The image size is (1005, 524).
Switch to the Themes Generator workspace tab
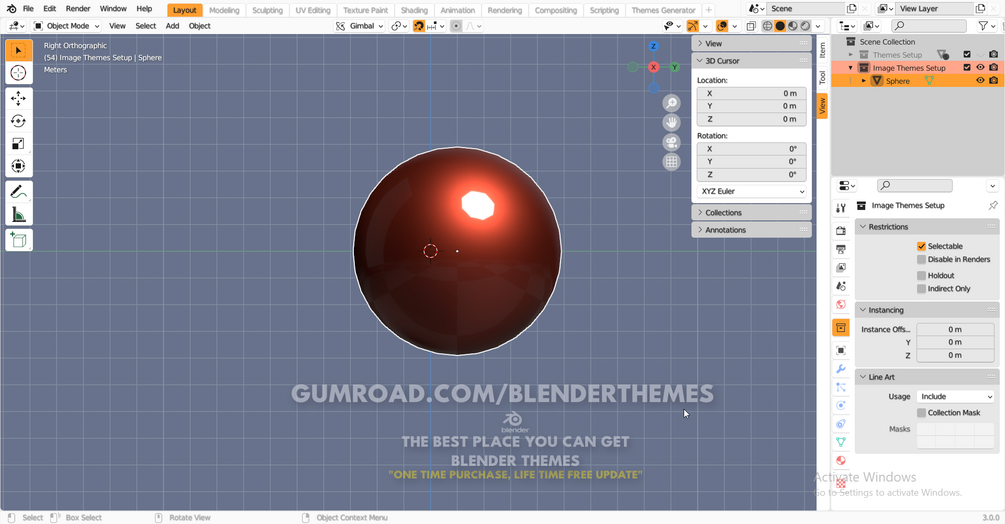coord(663,10)
